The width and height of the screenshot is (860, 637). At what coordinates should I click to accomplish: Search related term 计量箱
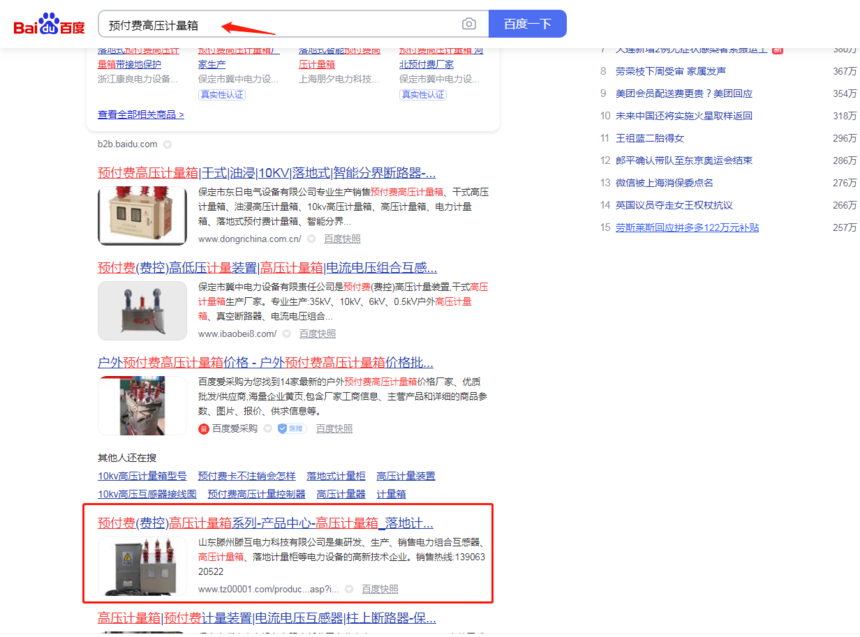pos(391,494)
